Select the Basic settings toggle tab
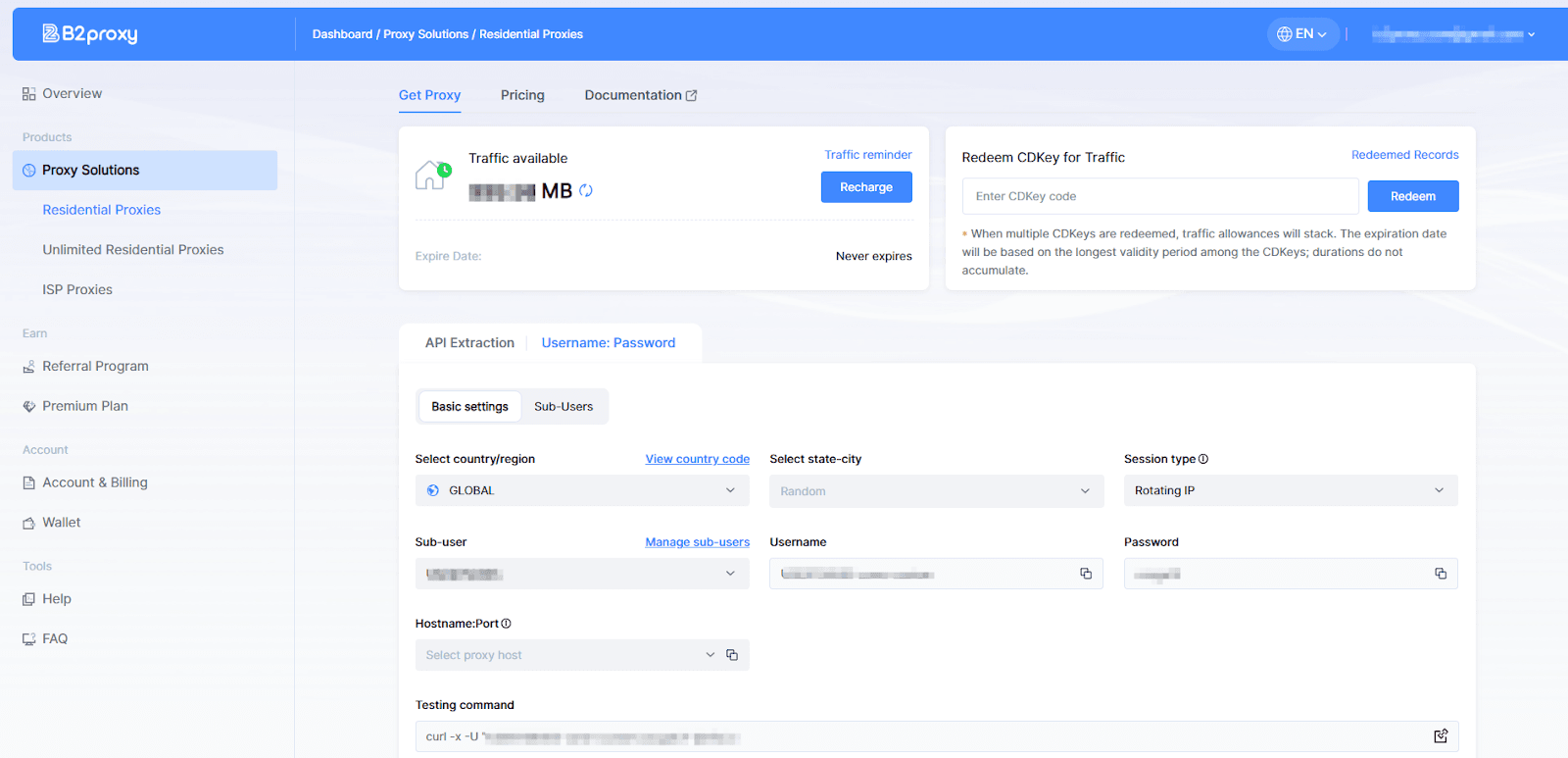Image resolution: width=1568 pixels, height=758 pixels. point(469,407)
